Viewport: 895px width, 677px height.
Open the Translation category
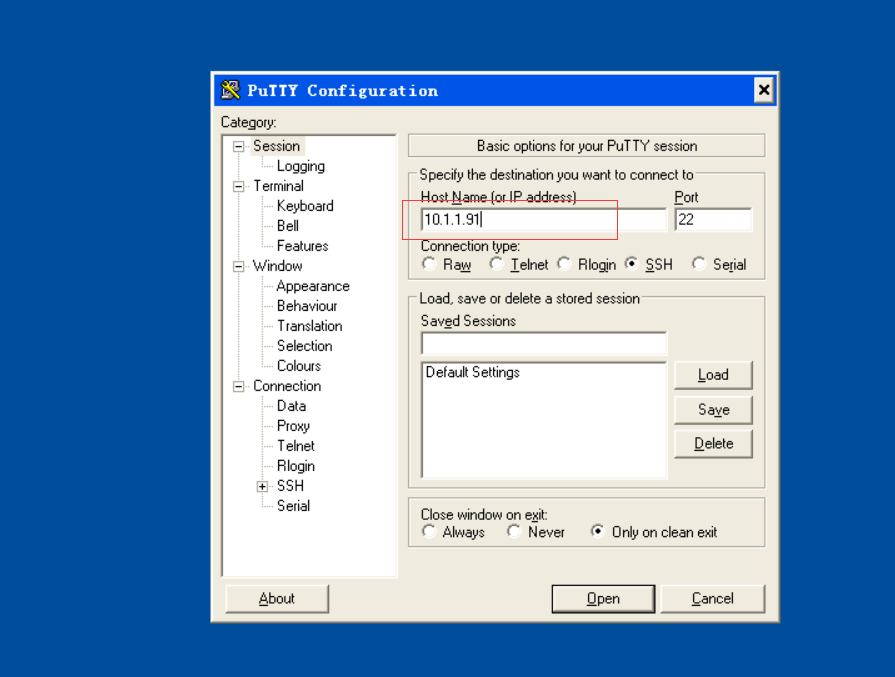point(309,326)
